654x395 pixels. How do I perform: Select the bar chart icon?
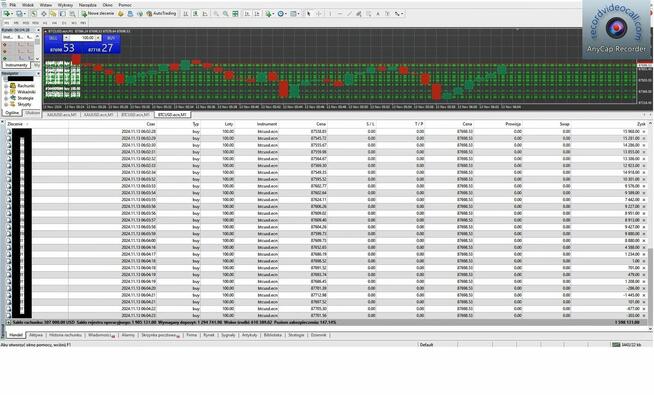[x=186, y=14]
